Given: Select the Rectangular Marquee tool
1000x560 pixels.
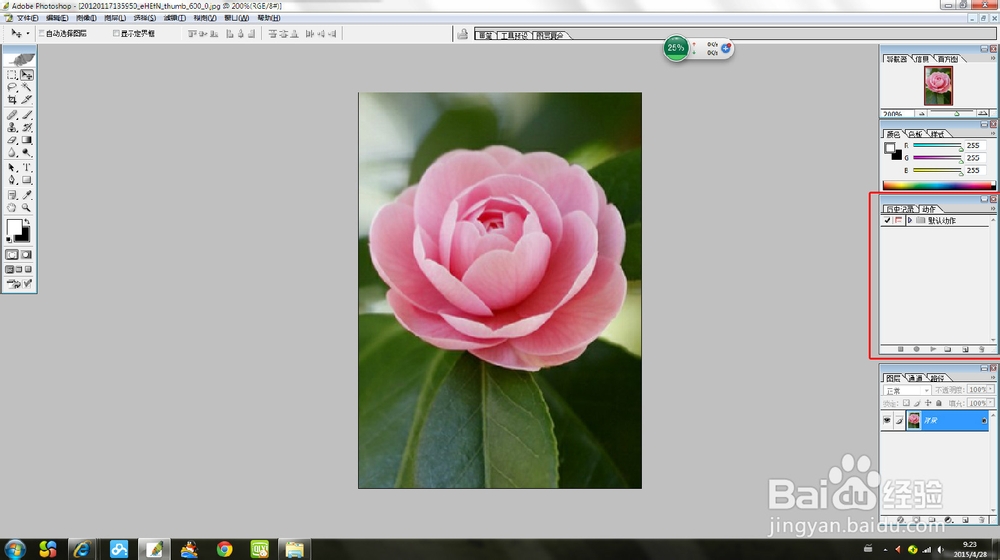Looking at the screenshot, I should (x=11, y=75).
